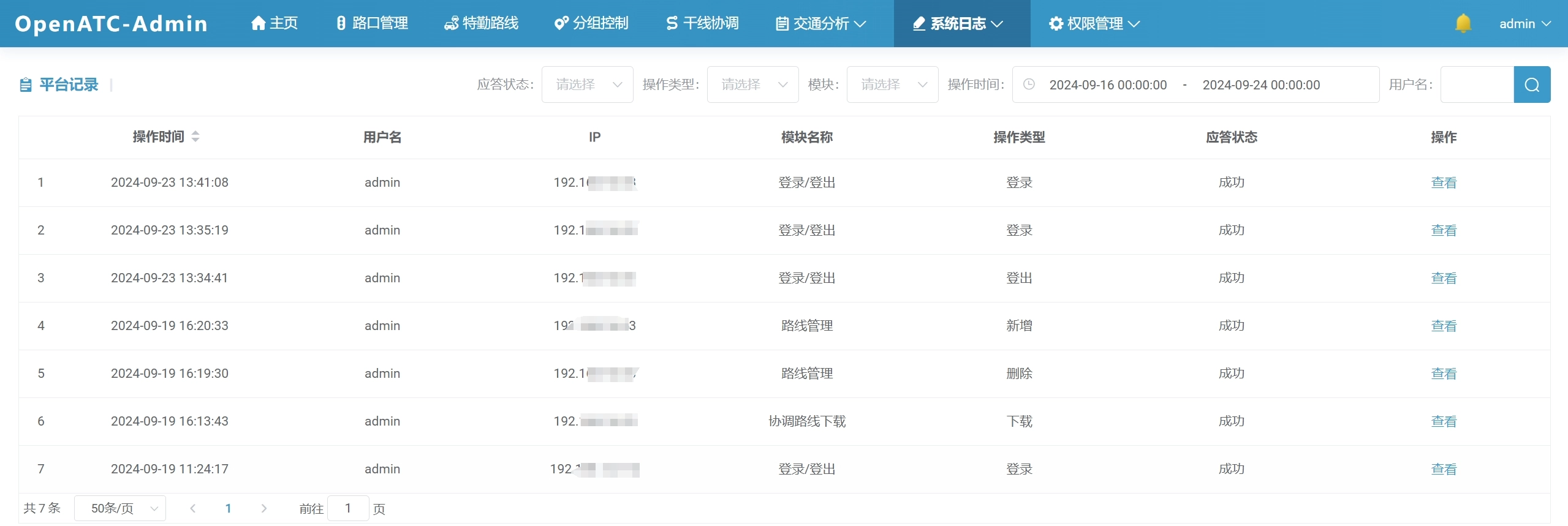Click the 平台记录 clipboard icon
Viewport: 1568px width, 526px height.
[26, 85]
